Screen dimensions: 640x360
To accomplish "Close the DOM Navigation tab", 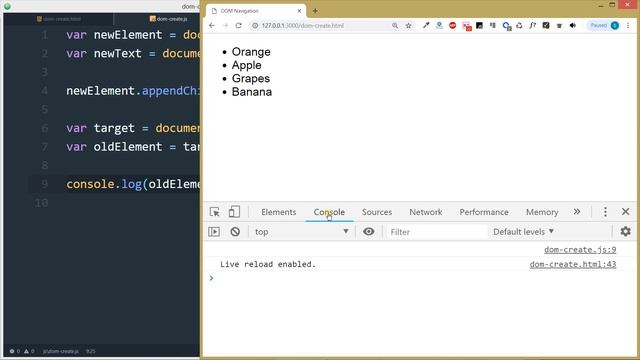I will (299, 11).
